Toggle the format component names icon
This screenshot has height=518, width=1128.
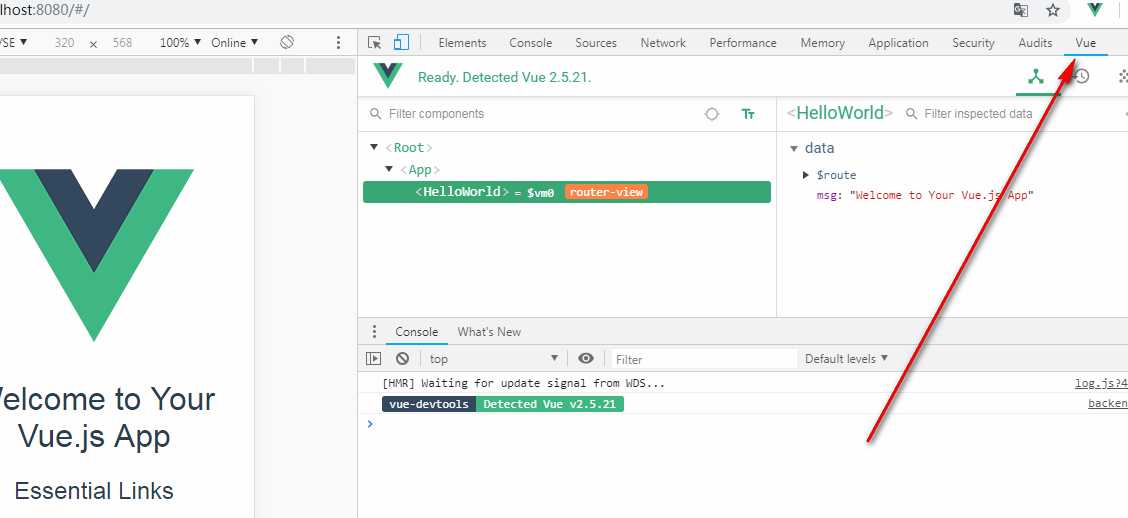click(x=748, y=114)
